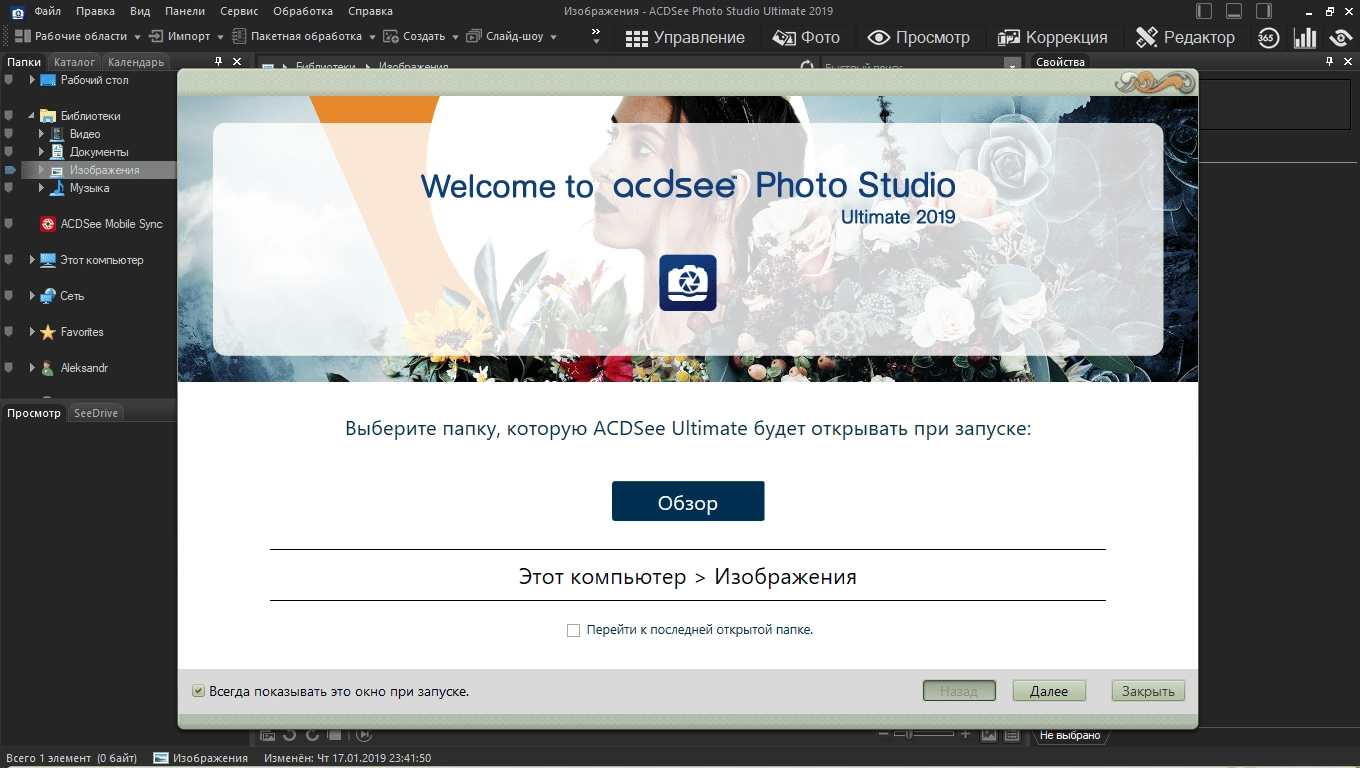
Task: Switch to the Календарь tab
Action: [x=136, y=62]
